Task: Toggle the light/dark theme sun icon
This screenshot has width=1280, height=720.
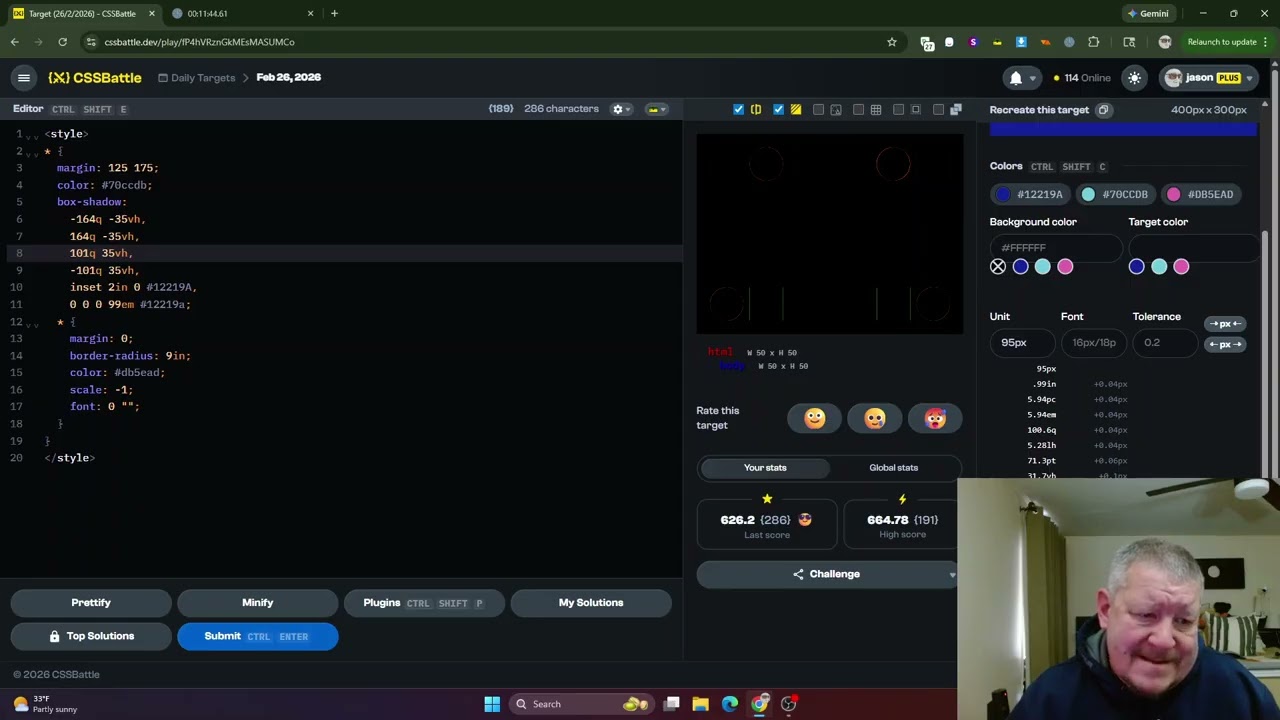Action: (1134, 77)
